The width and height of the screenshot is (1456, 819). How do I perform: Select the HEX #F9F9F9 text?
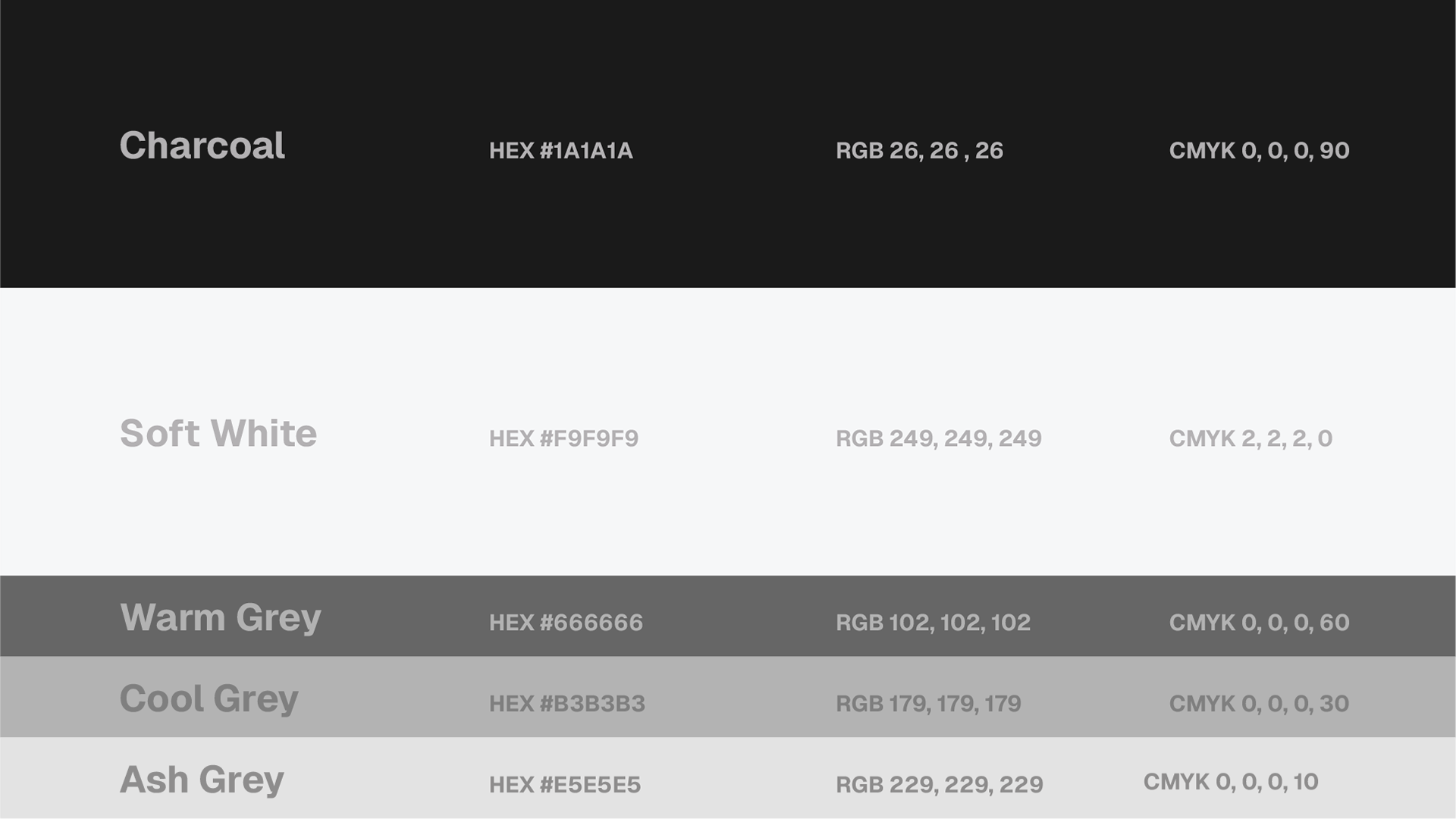563,438
